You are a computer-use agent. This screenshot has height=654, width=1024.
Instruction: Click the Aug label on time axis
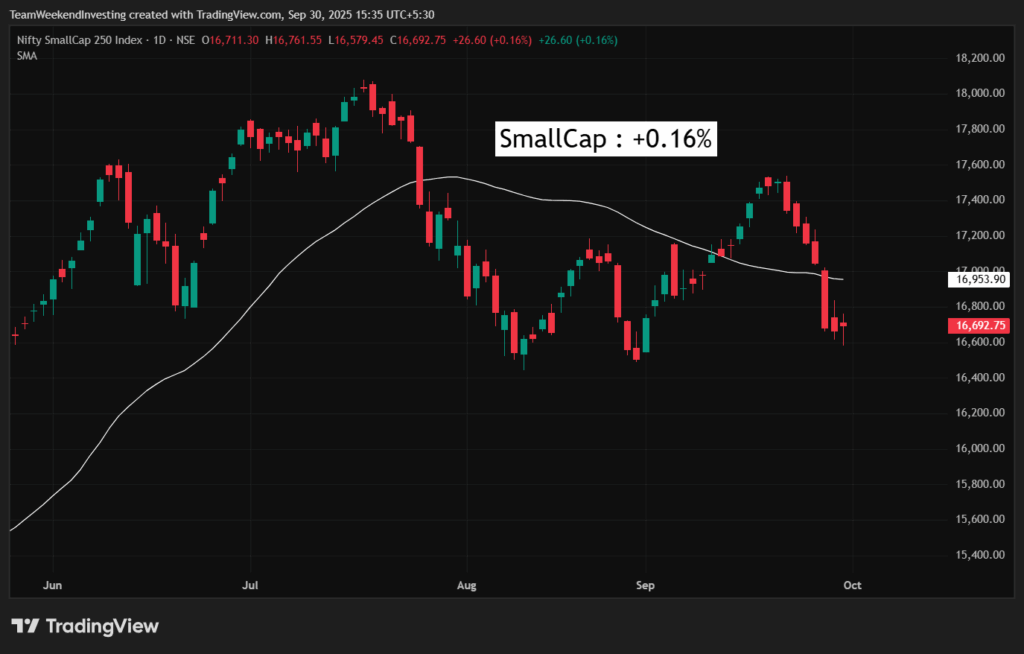(x=464, y=585)
